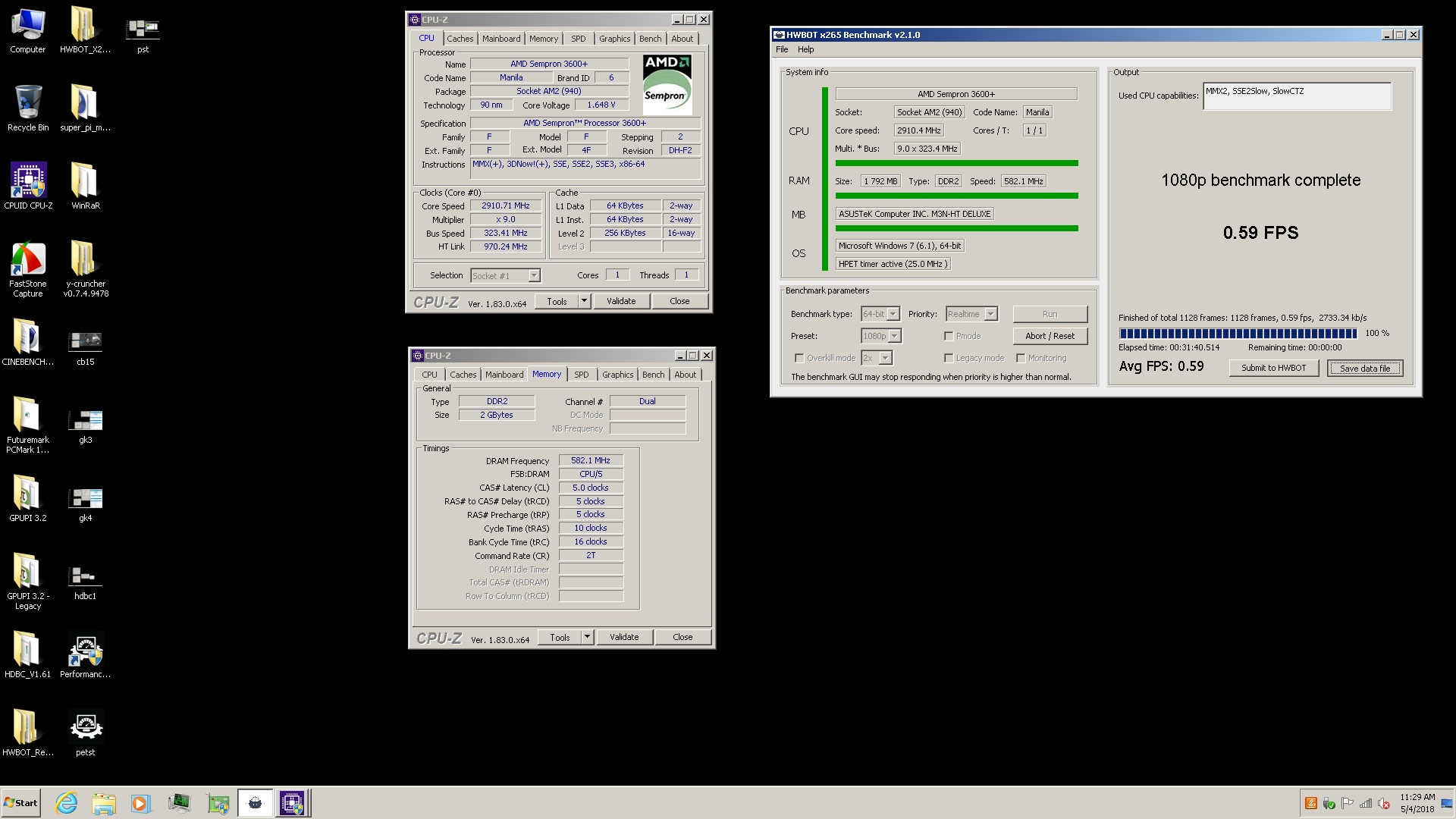Screen dimensions: 1456x819
Task: Open Windows Media Player taskbar icon
Action: point(140,803)
